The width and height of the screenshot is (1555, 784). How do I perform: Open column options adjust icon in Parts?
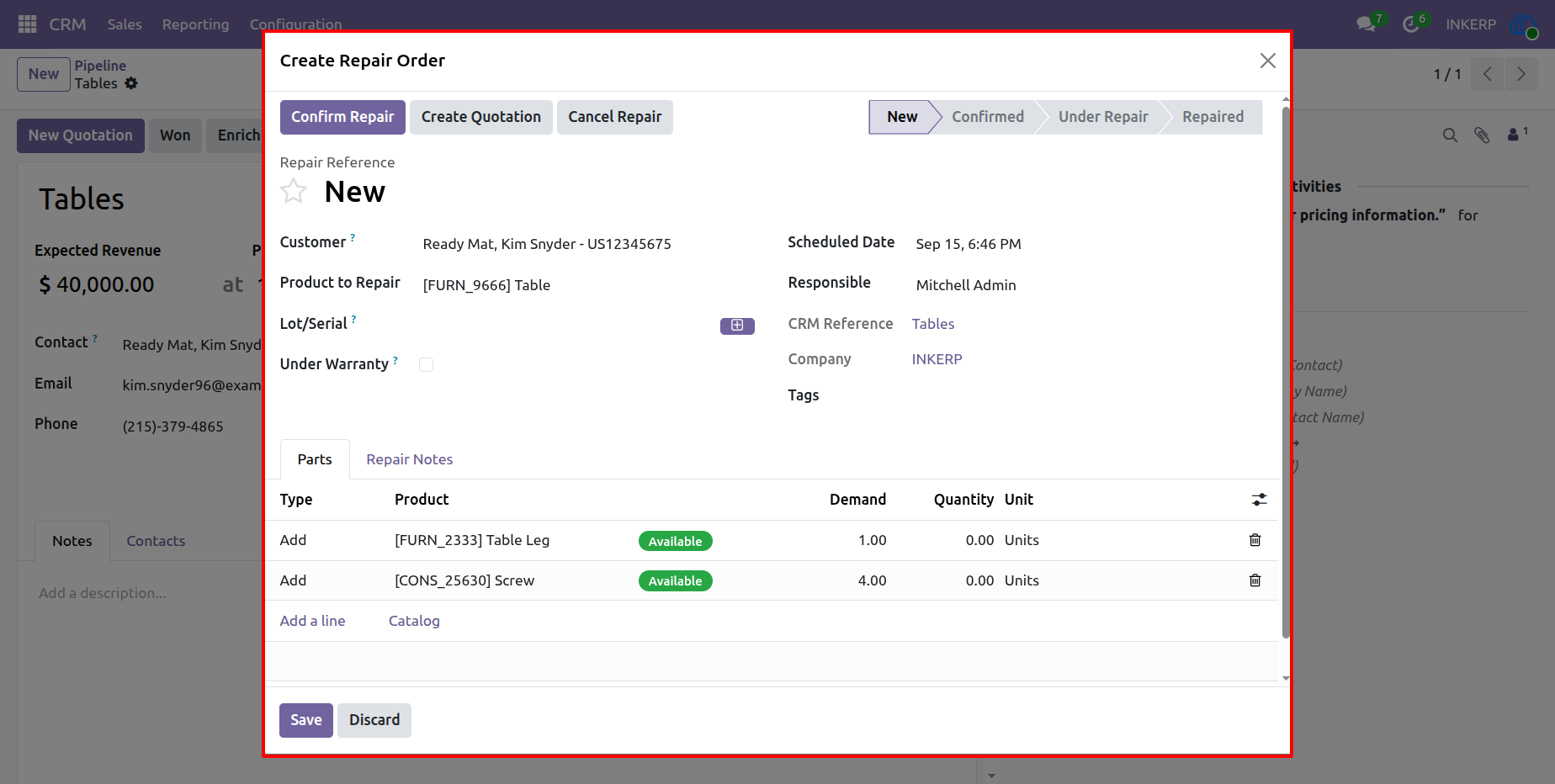pyautogui.click(x=1259, y=500)
